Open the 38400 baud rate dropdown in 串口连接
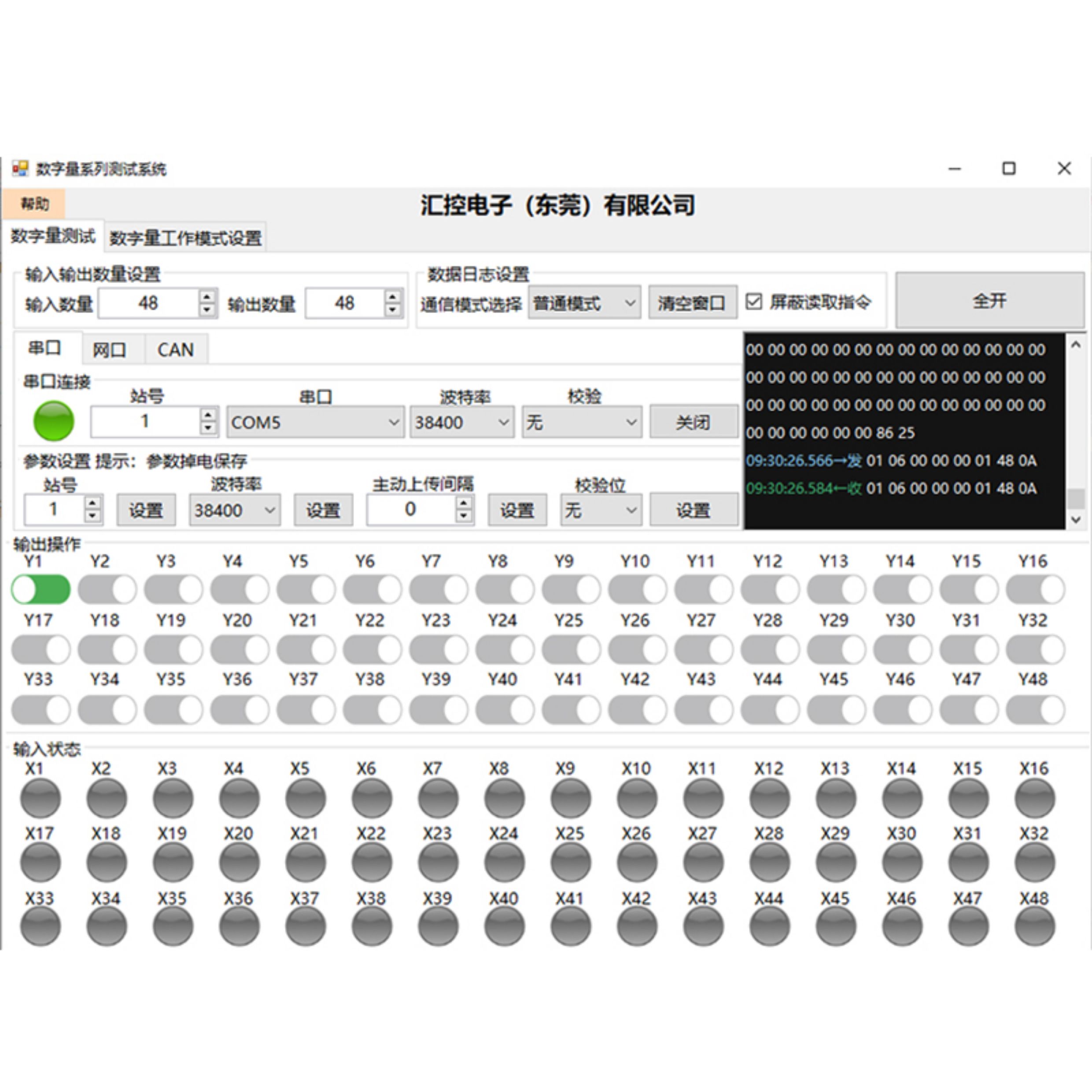Image resolution: width=1092 pixels, height=1092 pixels. click(x=462, y=422)
